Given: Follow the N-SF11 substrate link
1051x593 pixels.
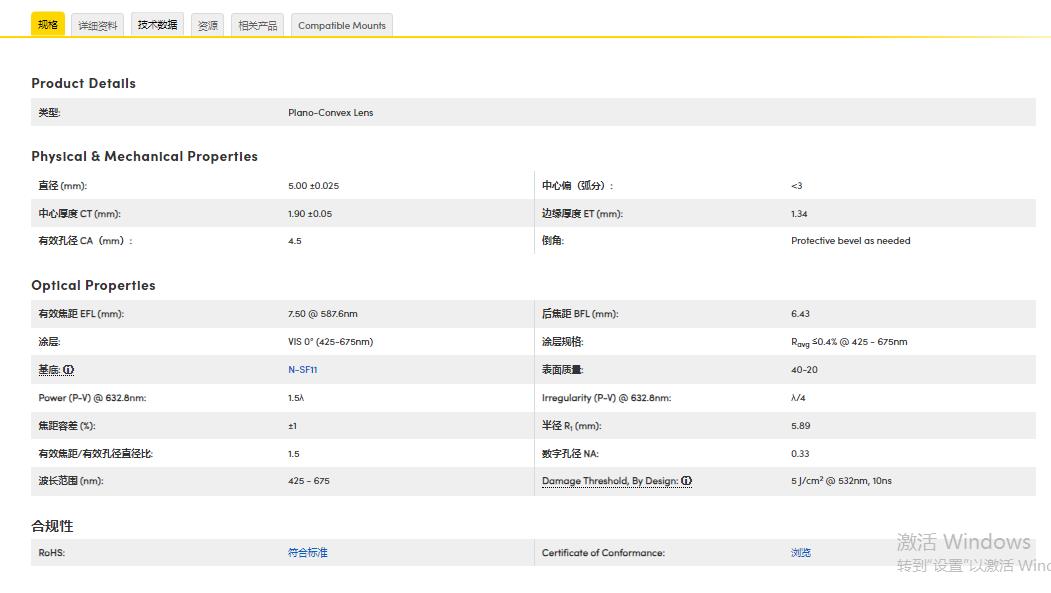Looking at the screenshot, I should [x=302, y=370].
